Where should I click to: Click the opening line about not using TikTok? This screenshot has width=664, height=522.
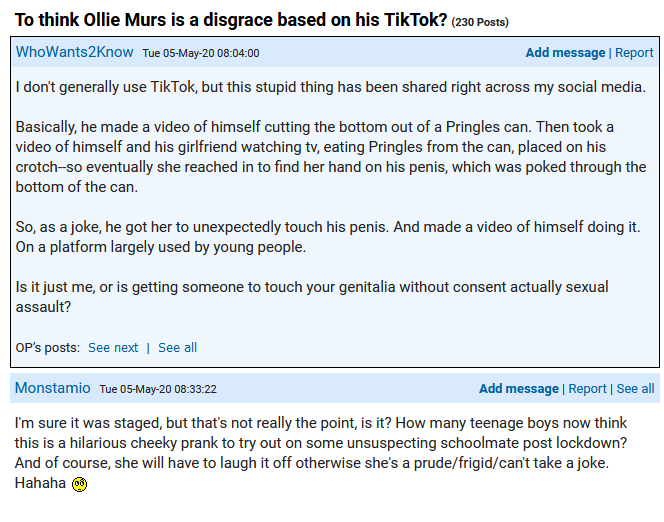click(331, 87)
